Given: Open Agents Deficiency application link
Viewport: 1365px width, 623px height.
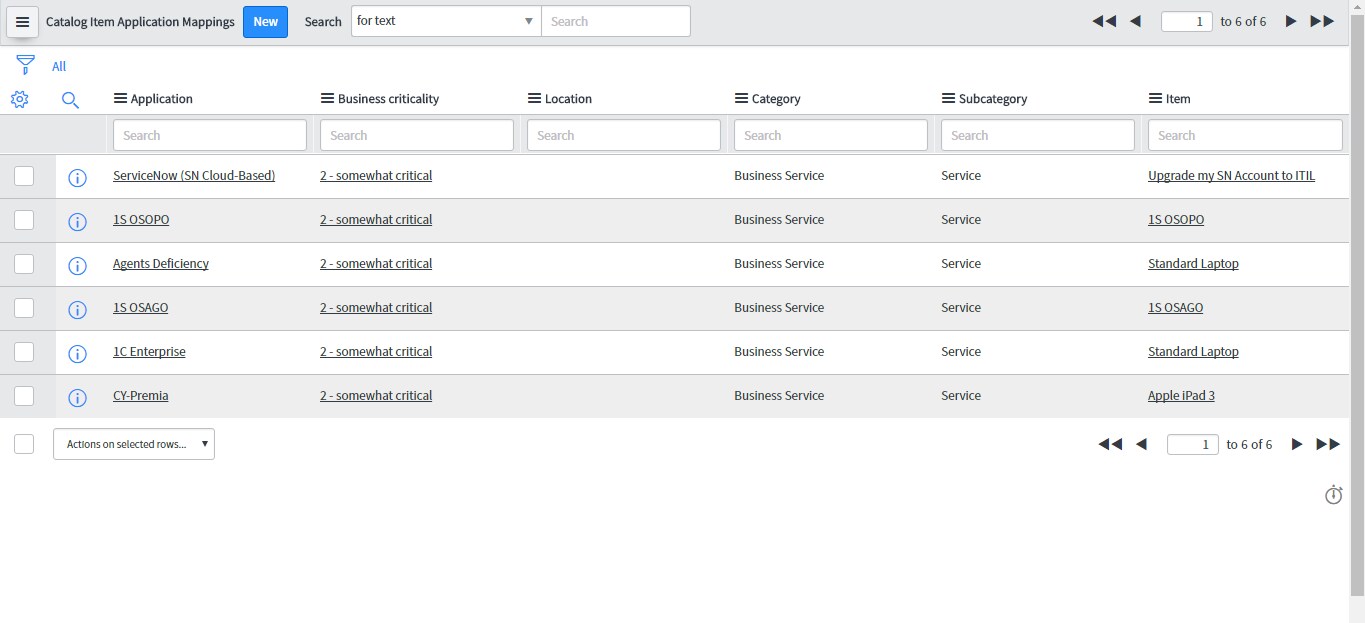Looking at the screenshot, I should coord(161,263).
